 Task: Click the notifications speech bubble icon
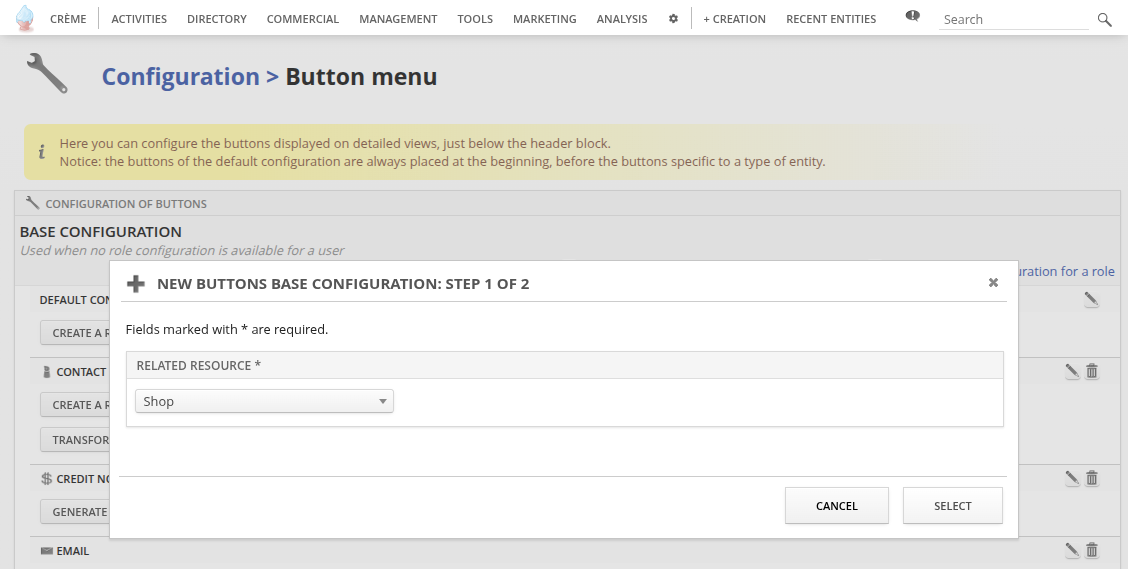point(912,16)
